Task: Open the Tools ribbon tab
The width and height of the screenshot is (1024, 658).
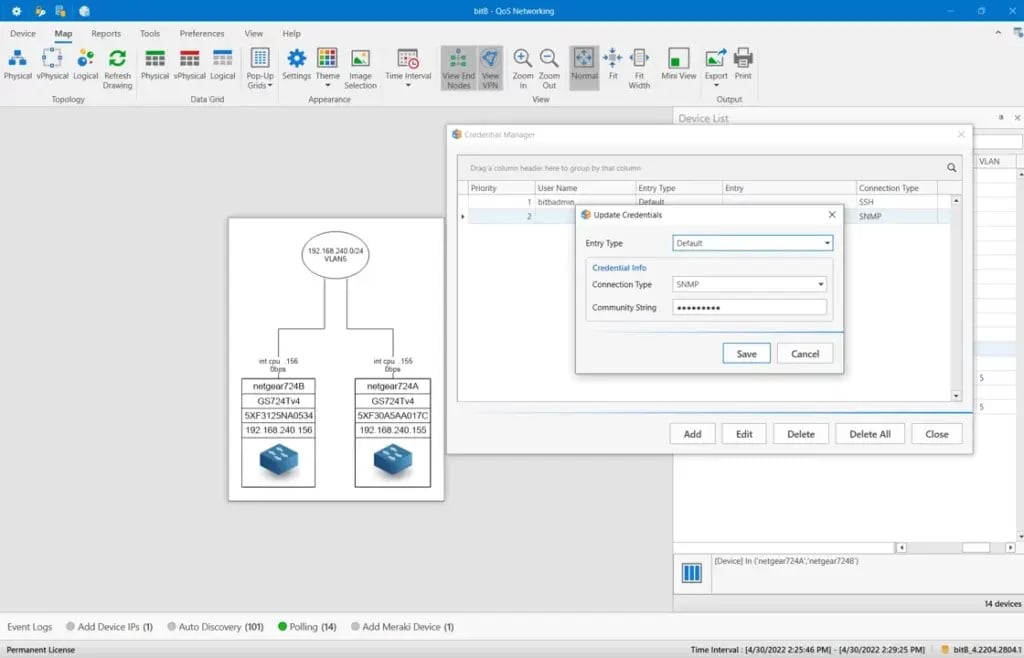Action: pos(150,33)
